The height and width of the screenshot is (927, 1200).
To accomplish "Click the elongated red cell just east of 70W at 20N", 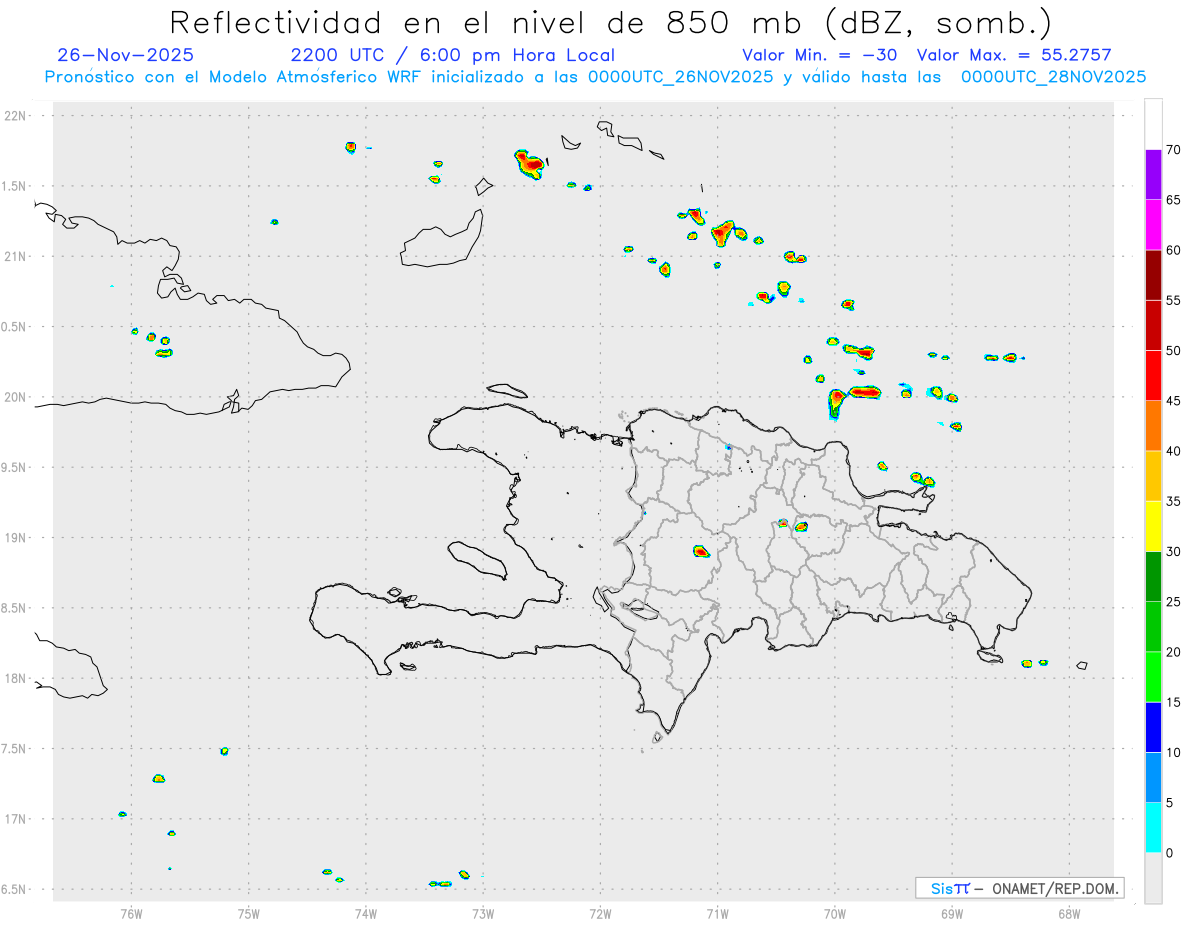I will [x=864, y=392].
